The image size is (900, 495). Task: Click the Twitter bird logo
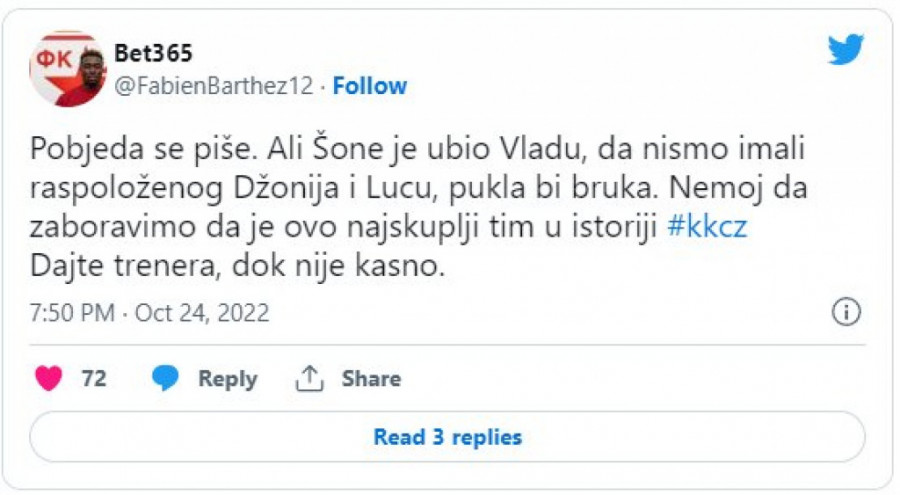[845, 49]
